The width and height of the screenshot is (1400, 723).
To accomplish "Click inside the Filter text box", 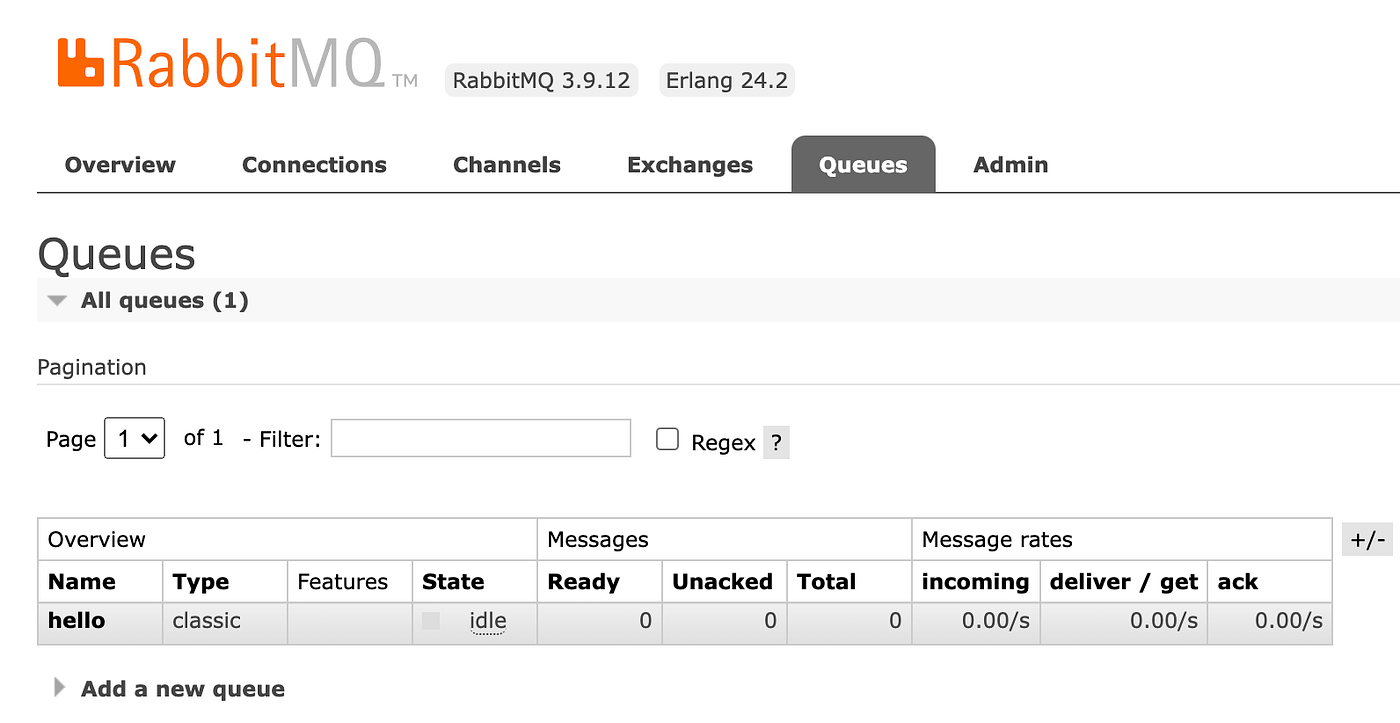I will tap(480, 438).
